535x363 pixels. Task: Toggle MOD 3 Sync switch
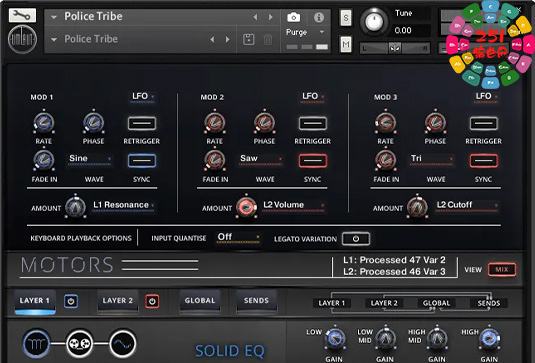point(484,161)
